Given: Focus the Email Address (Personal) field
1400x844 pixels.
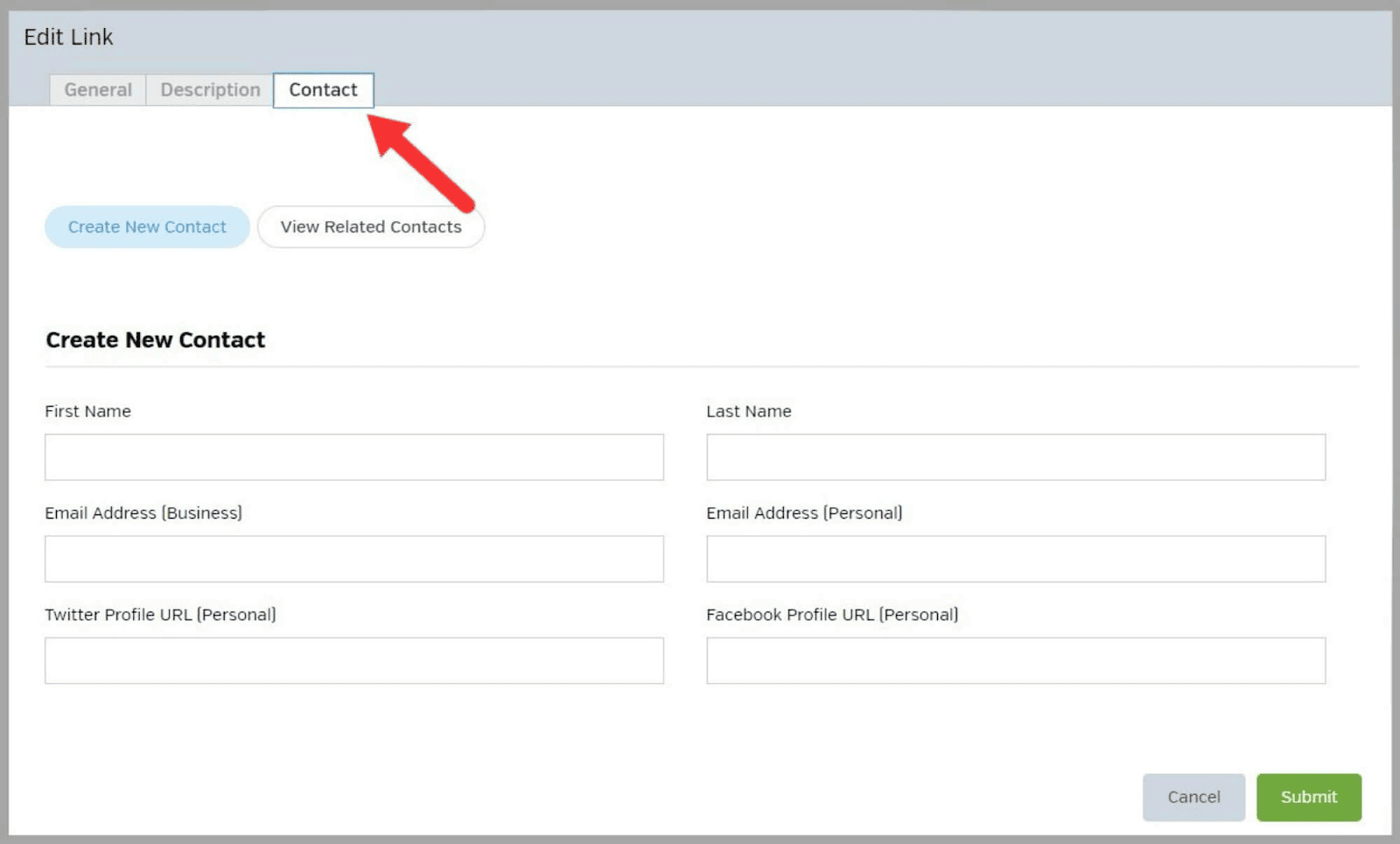Looking at the screenshot, I should [x=1015, y=558].
